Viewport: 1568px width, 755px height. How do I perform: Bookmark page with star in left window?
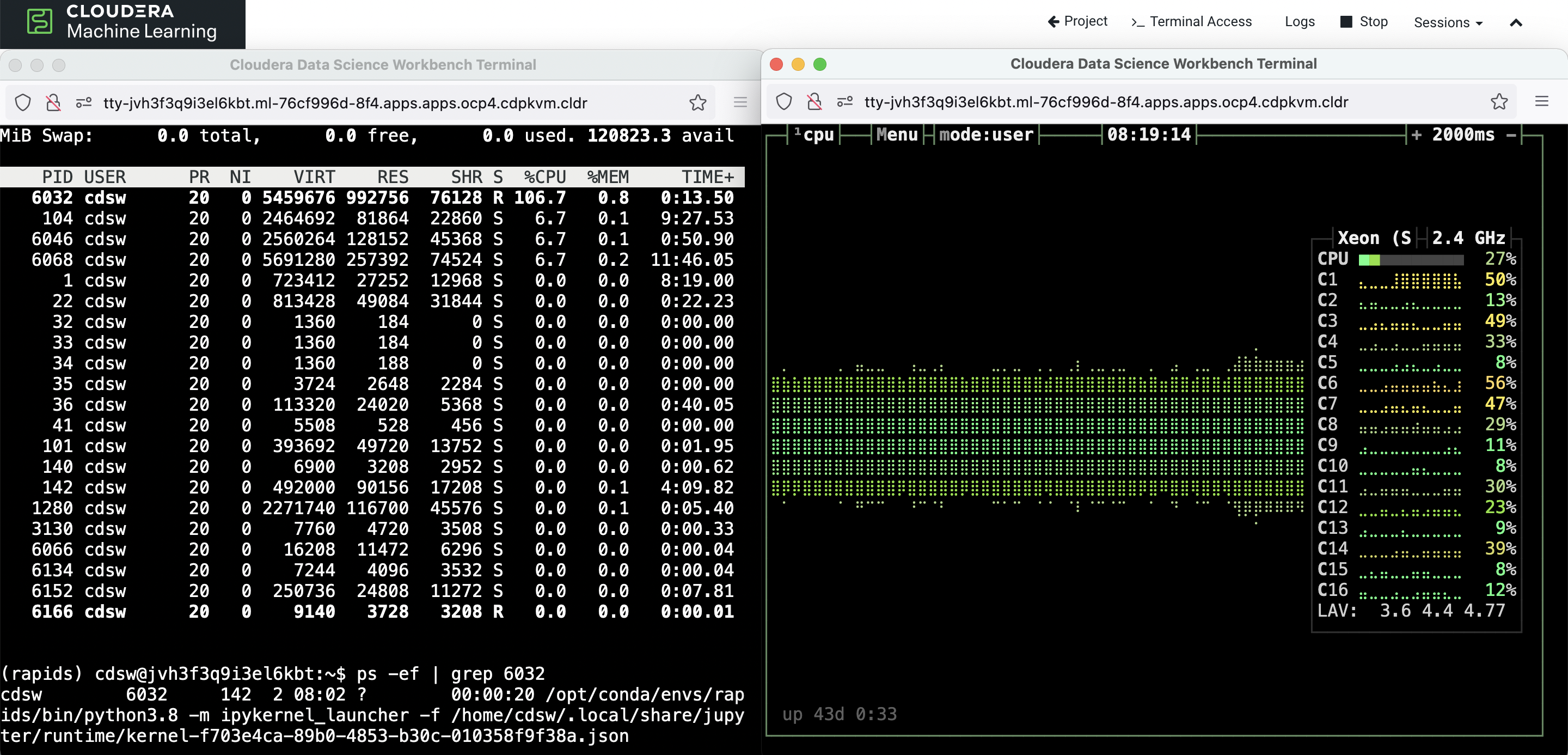tap(697, 102)
